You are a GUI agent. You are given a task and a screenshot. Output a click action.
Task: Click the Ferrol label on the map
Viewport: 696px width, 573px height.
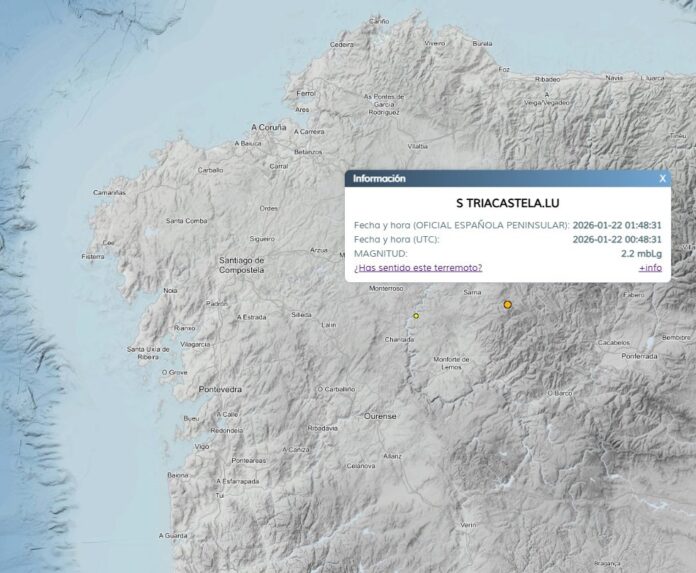306,93
